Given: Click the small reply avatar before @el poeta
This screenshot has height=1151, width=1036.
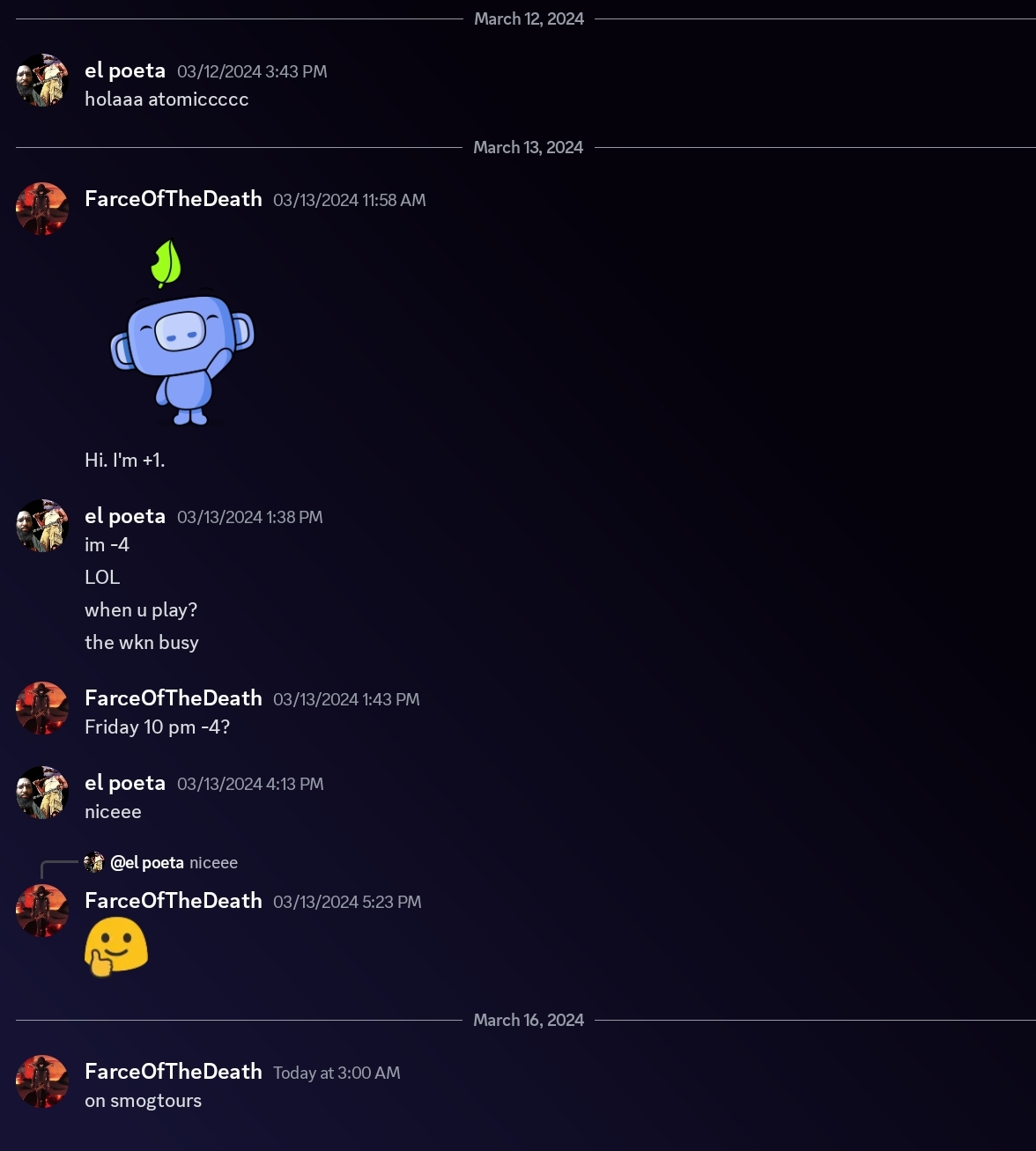Looking at the screenshot, I should [94, 862].
